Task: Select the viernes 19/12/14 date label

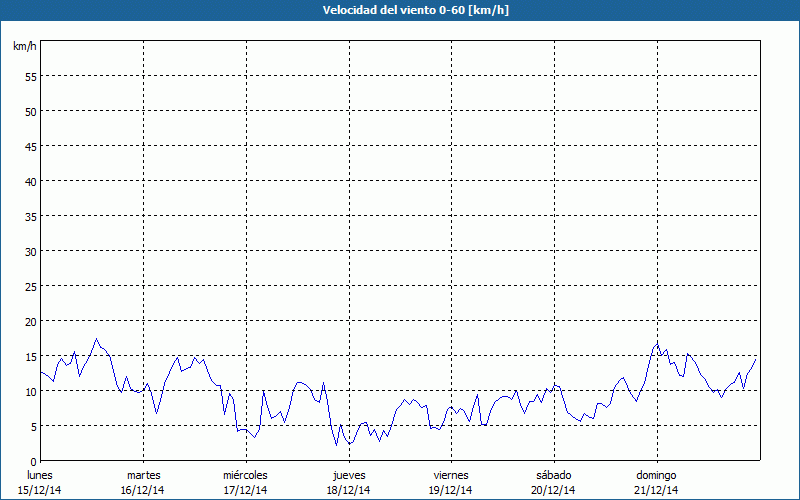Action: pyautogui.click(x=451, y=482)
